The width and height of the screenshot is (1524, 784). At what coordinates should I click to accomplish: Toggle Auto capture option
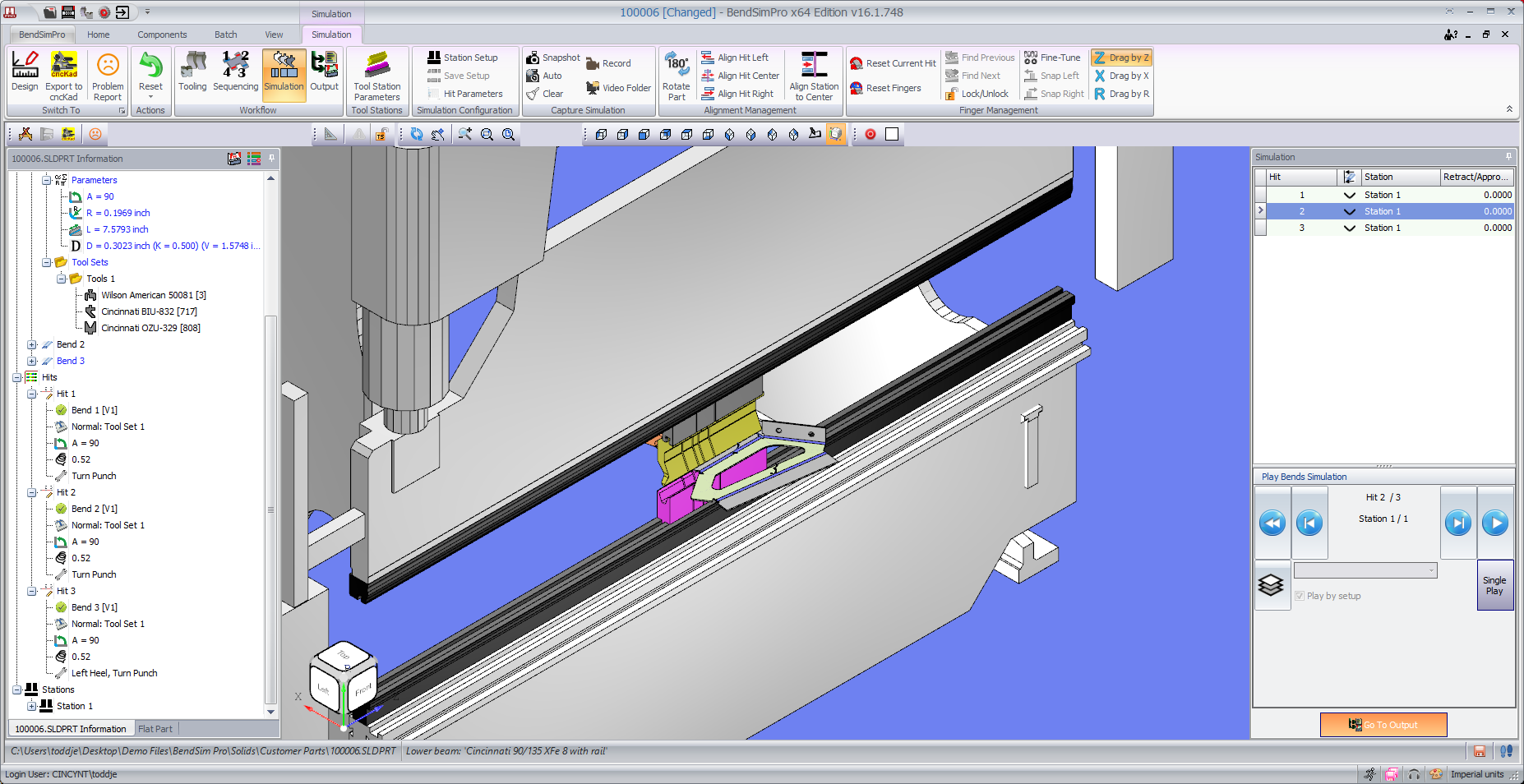(x=544, y=76)
